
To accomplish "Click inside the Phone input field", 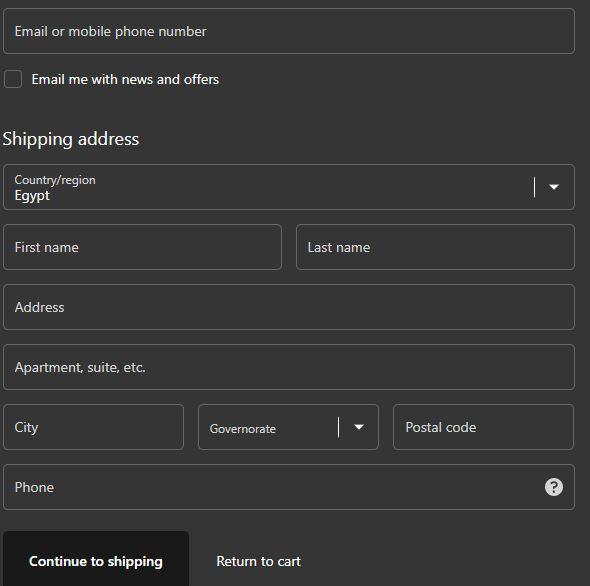I will [x=289, y=487].
